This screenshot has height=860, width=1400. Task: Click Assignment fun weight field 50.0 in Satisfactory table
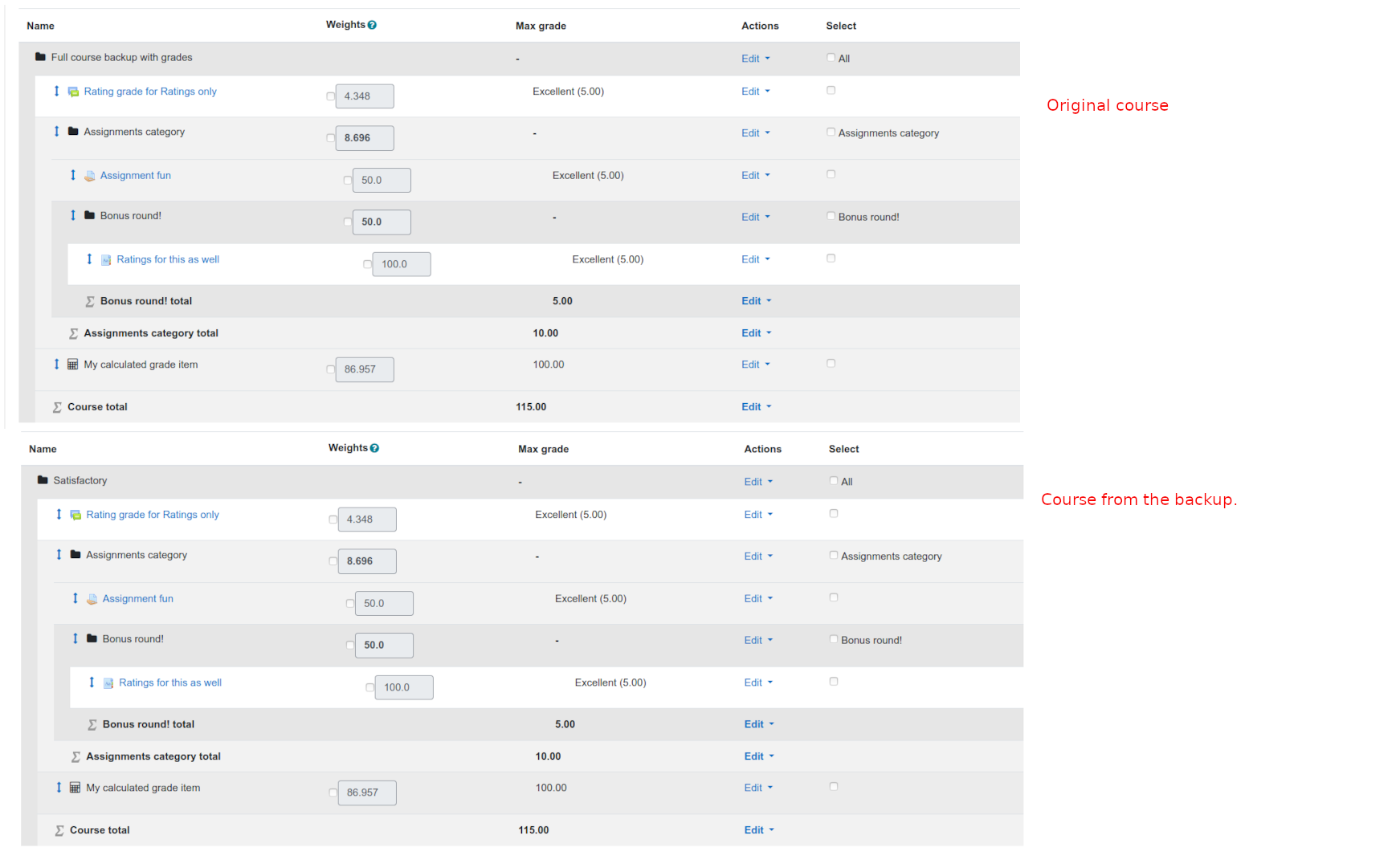(384, 603)
